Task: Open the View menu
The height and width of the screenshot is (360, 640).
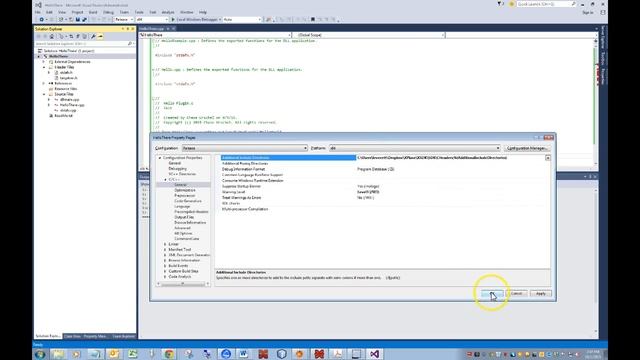Action: point(62,12)
